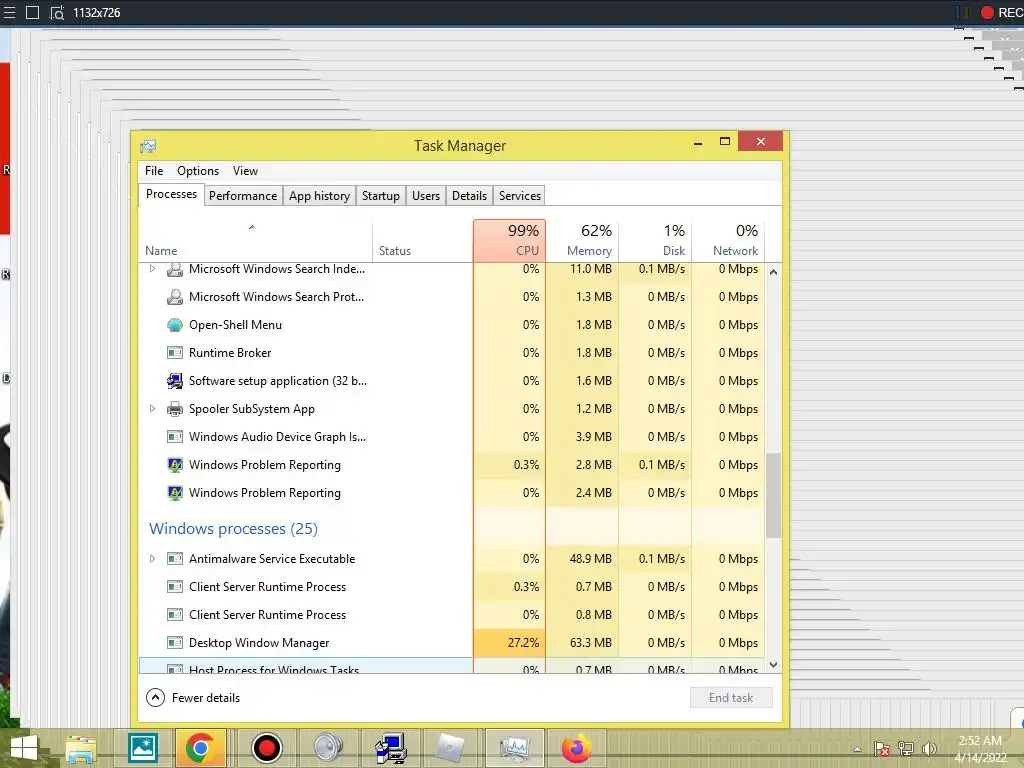Image resolution: width=1024 pixels, height=768 pixels.
Task: Sort processes by CPU column
Action: click(x=509, y=241)
